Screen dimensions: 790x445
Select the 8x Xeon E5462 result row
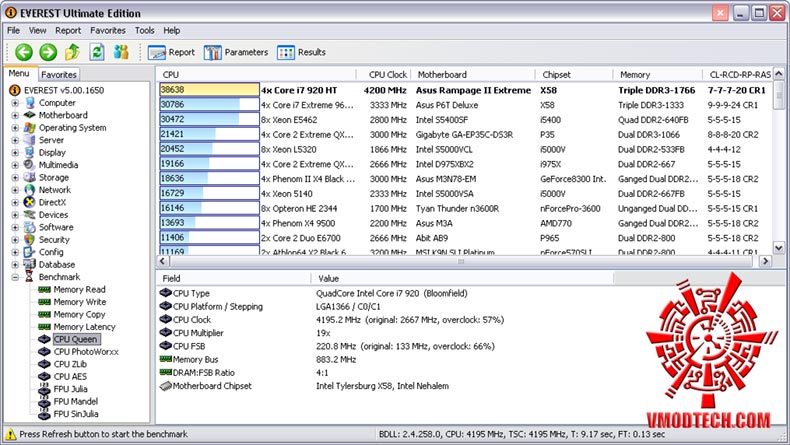[466, 120]
